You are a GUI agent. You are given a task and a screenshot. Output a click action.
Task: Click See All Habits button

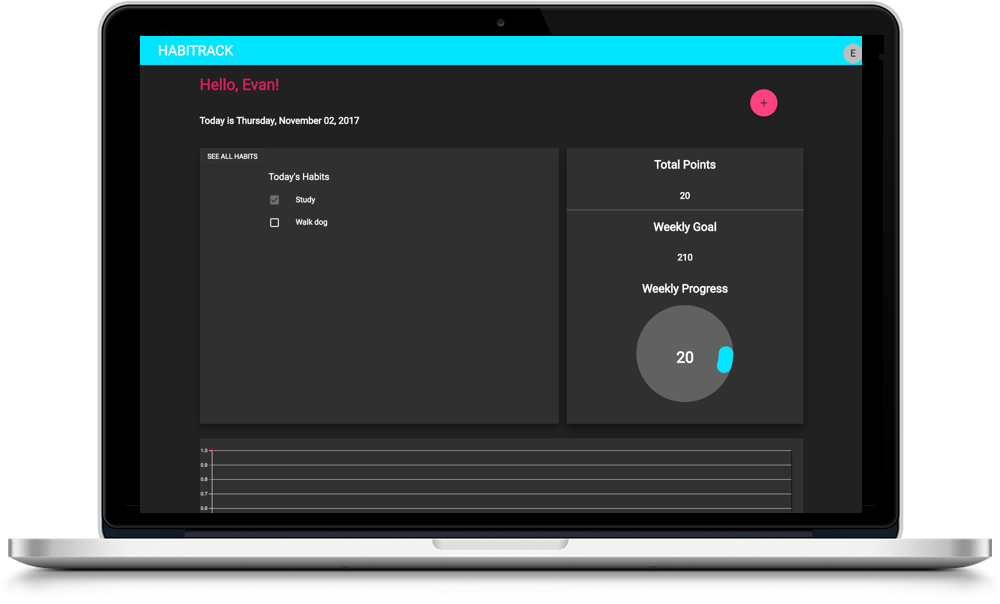point(232,157)
